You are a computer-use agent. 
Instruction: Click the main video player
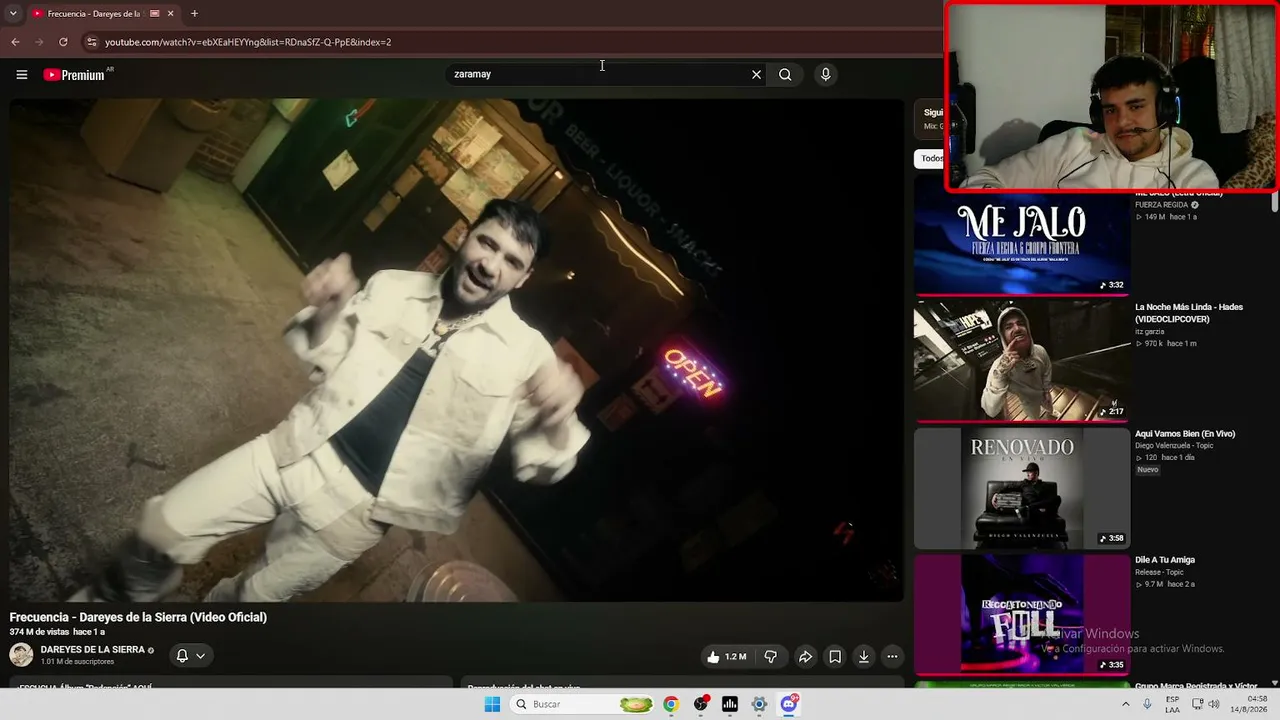[x=456, y=350]
